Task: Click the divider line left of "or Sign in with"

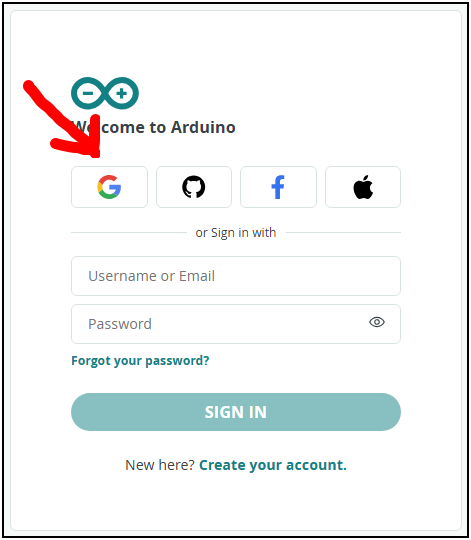Action: (x=129, y=232)
